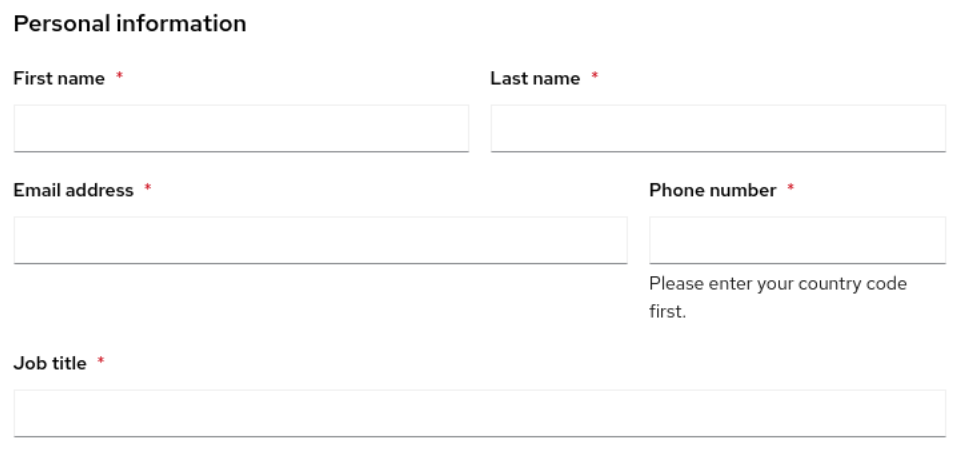Image resolution: width=963 pixels, height=458 pixels.
Task: Click the First name input field
Action: [x=241, y=128]
